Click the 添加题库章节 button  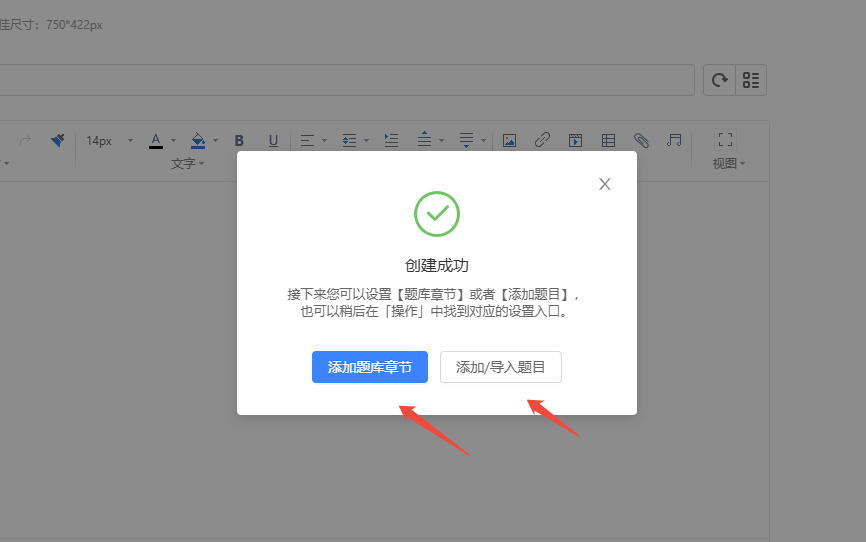370,367
